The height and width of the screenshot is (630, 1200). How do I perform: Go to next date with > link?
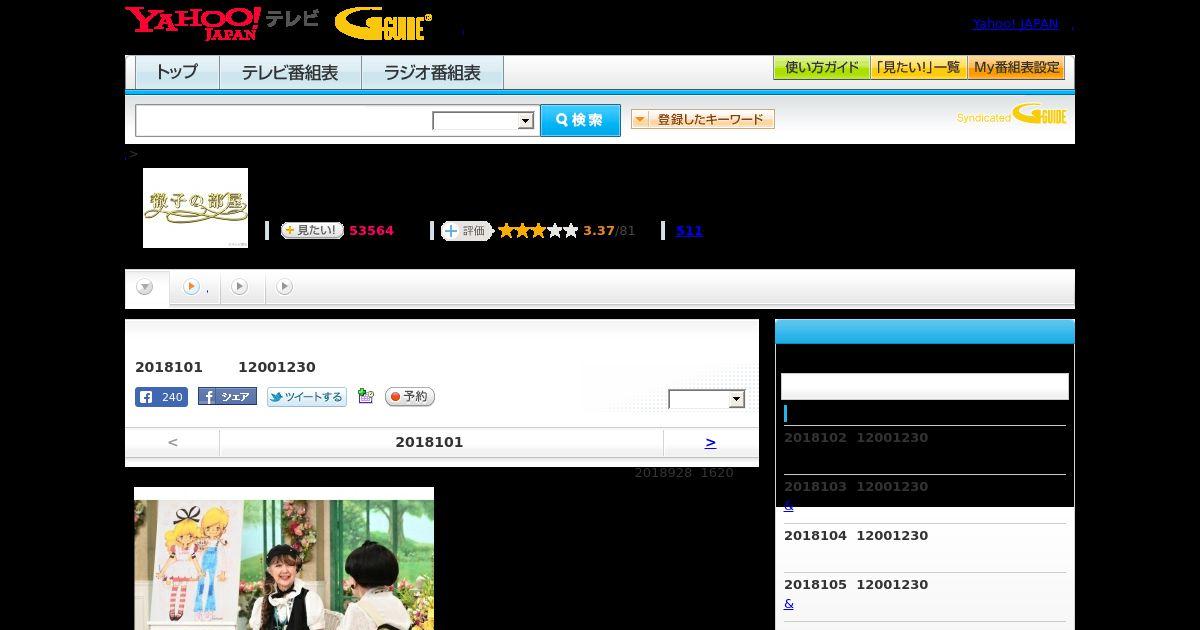click(x=710, y=442)
